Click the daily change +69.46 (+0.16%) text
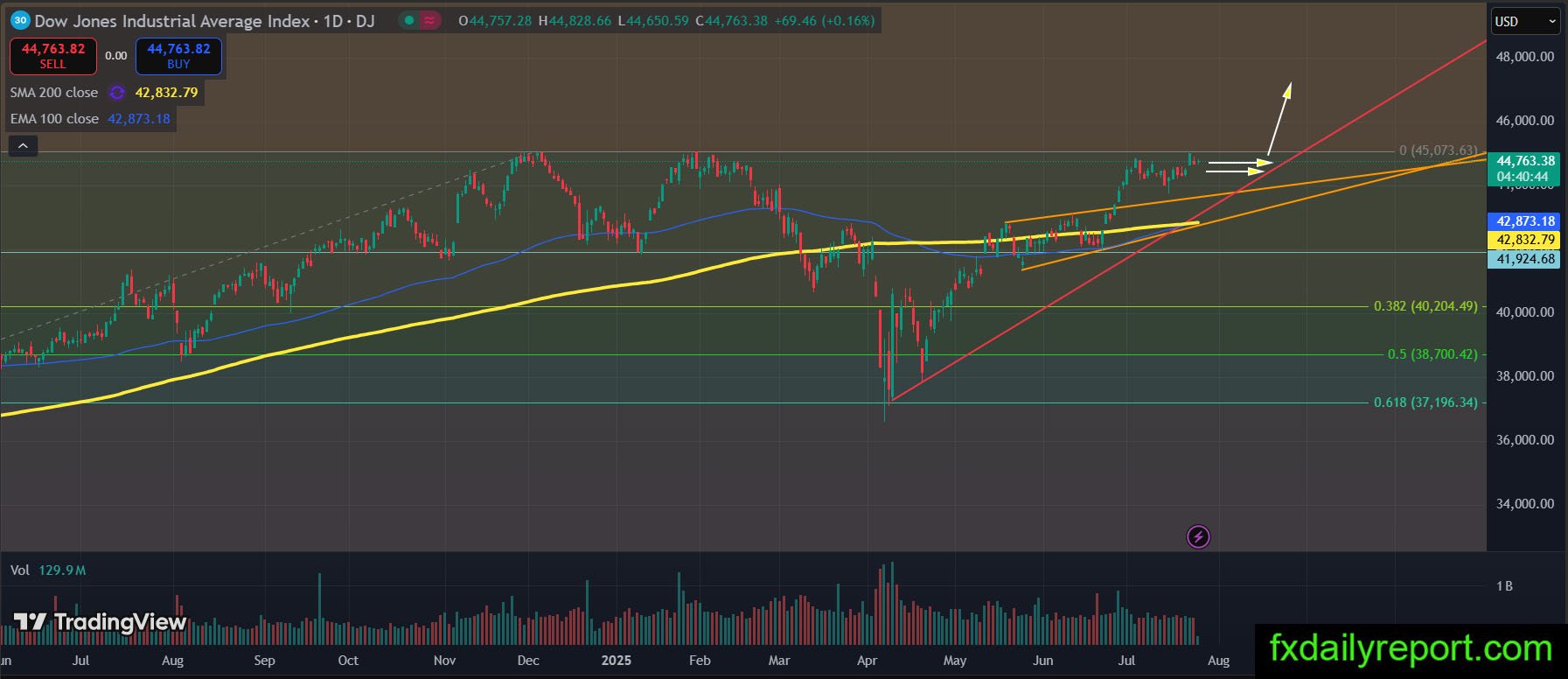Screen dimensions: 1568x679 coord(825,21)
